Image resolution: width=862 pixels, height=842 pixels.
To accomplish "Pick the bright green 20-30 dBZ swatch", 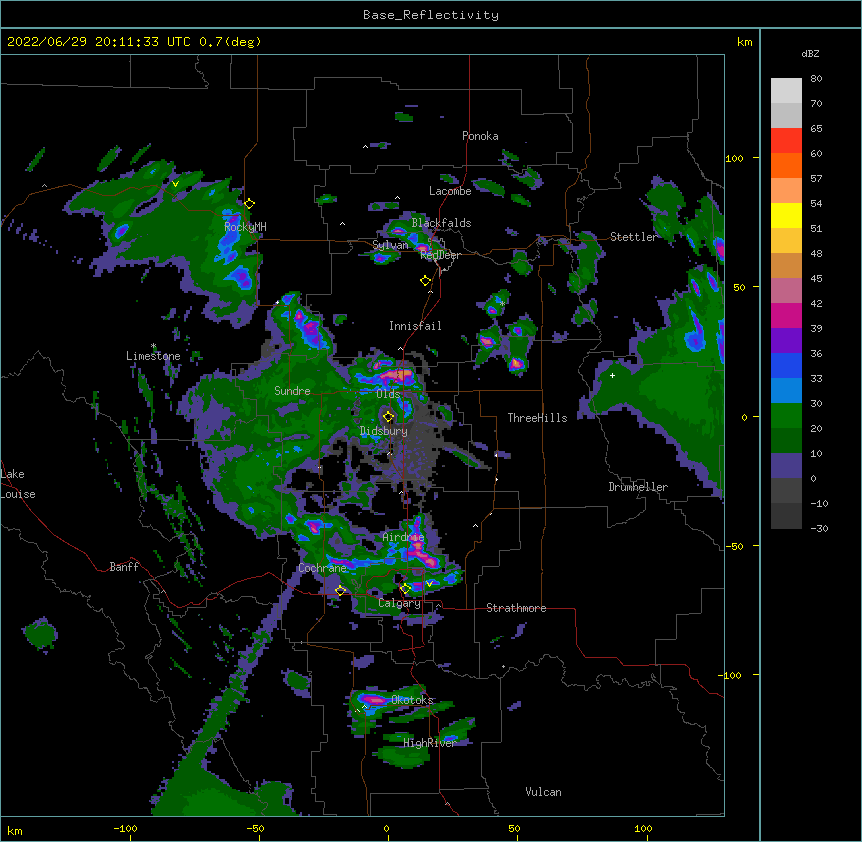I will tap(786, 416).
